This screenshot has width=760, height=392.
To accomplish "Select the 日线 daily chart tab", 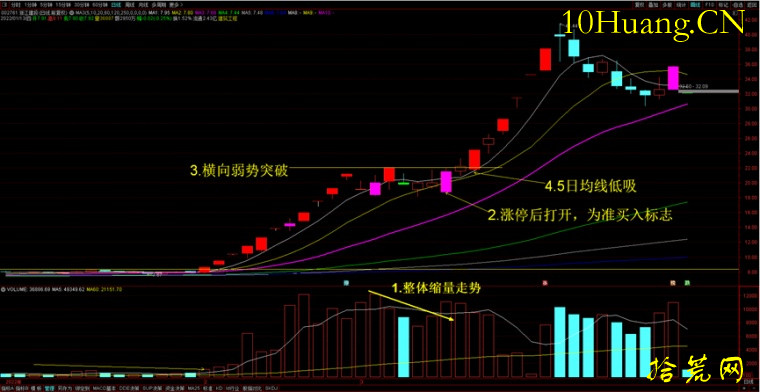I will pos(116,4).
